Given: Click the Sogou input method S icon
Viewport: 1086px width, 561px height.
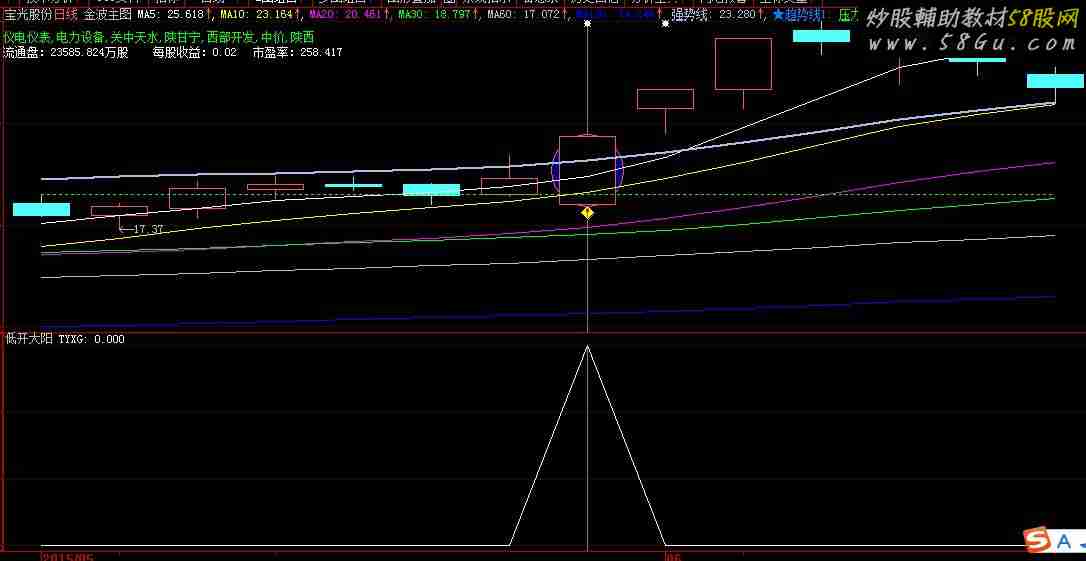Looking at the screenshot, I should click(1037, 541).
